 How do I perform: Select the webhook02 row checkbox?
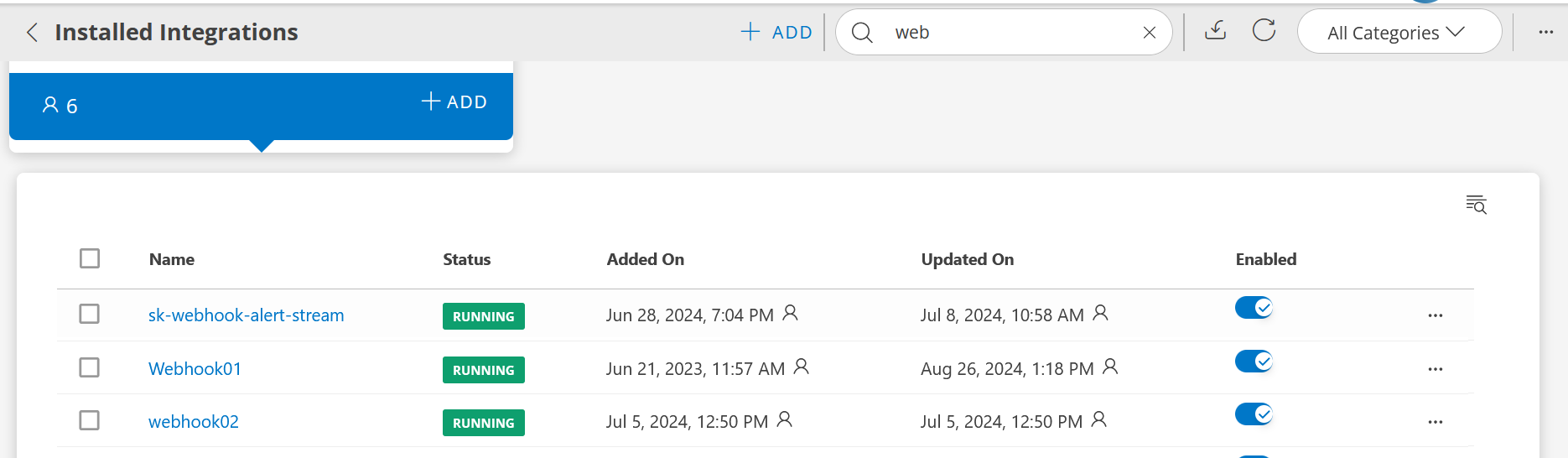coord(90,420)
